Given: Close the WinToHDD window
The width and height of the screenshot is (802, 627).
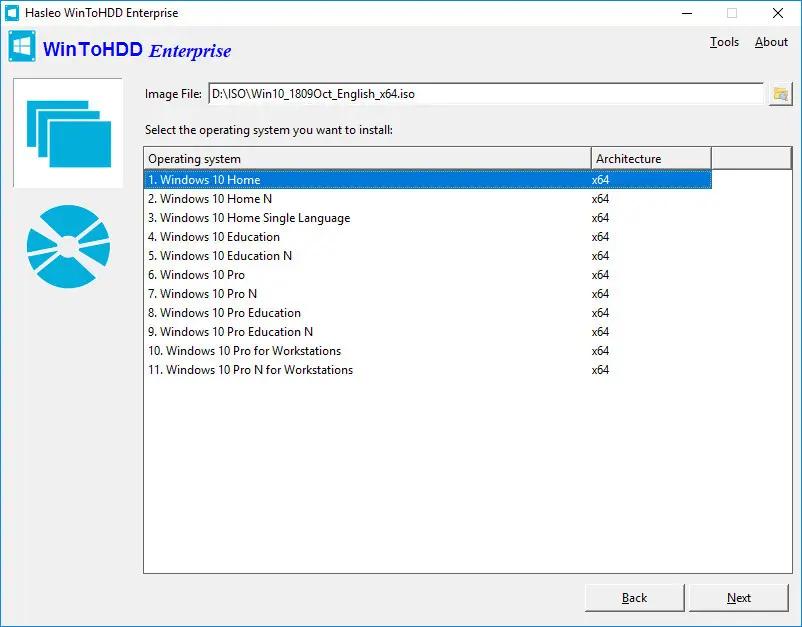Looking at the screenshot, I should pos(777,13).
